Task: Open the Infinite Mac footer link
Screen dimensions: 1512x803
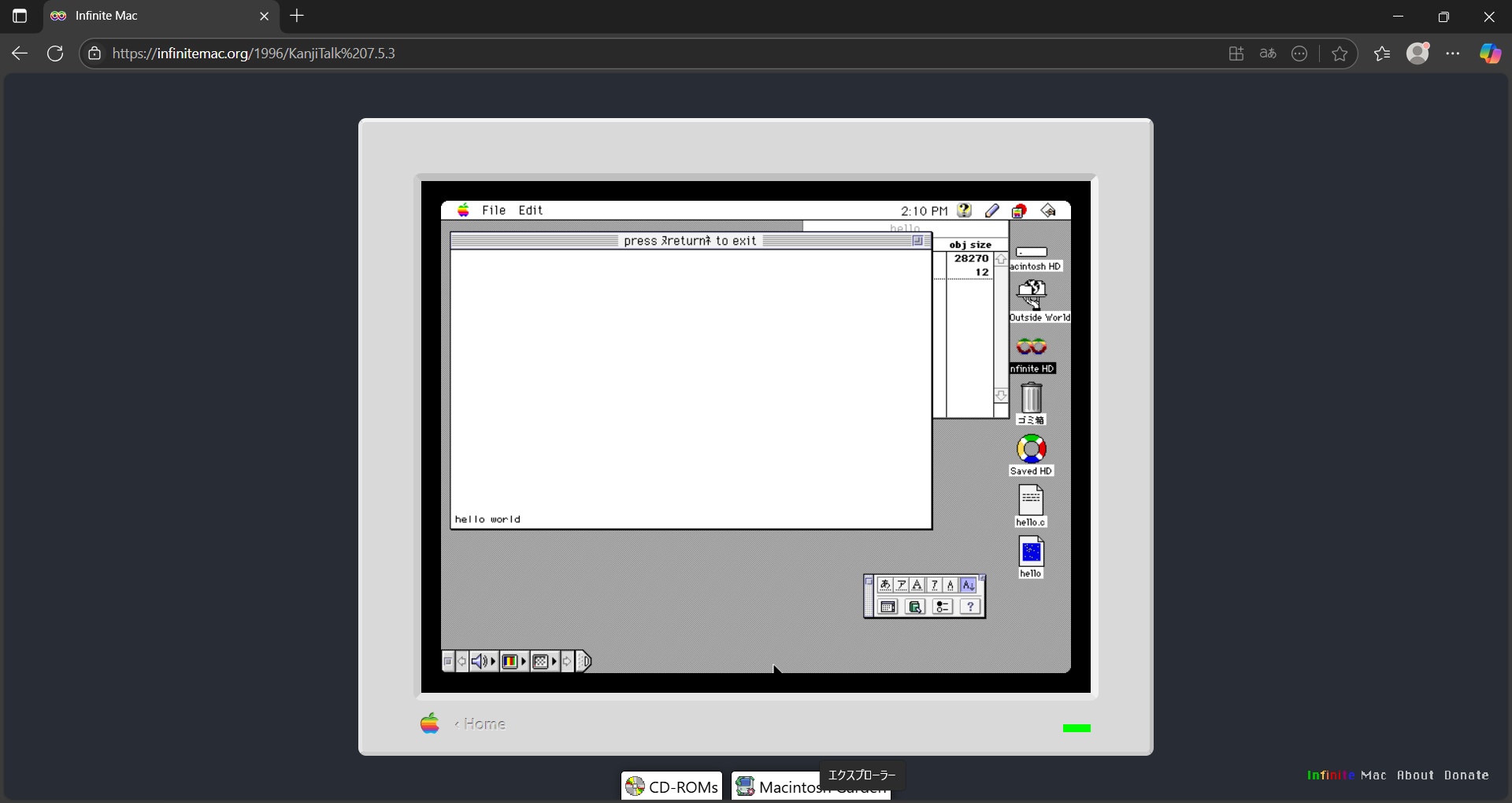Action: pos(1347,775)
